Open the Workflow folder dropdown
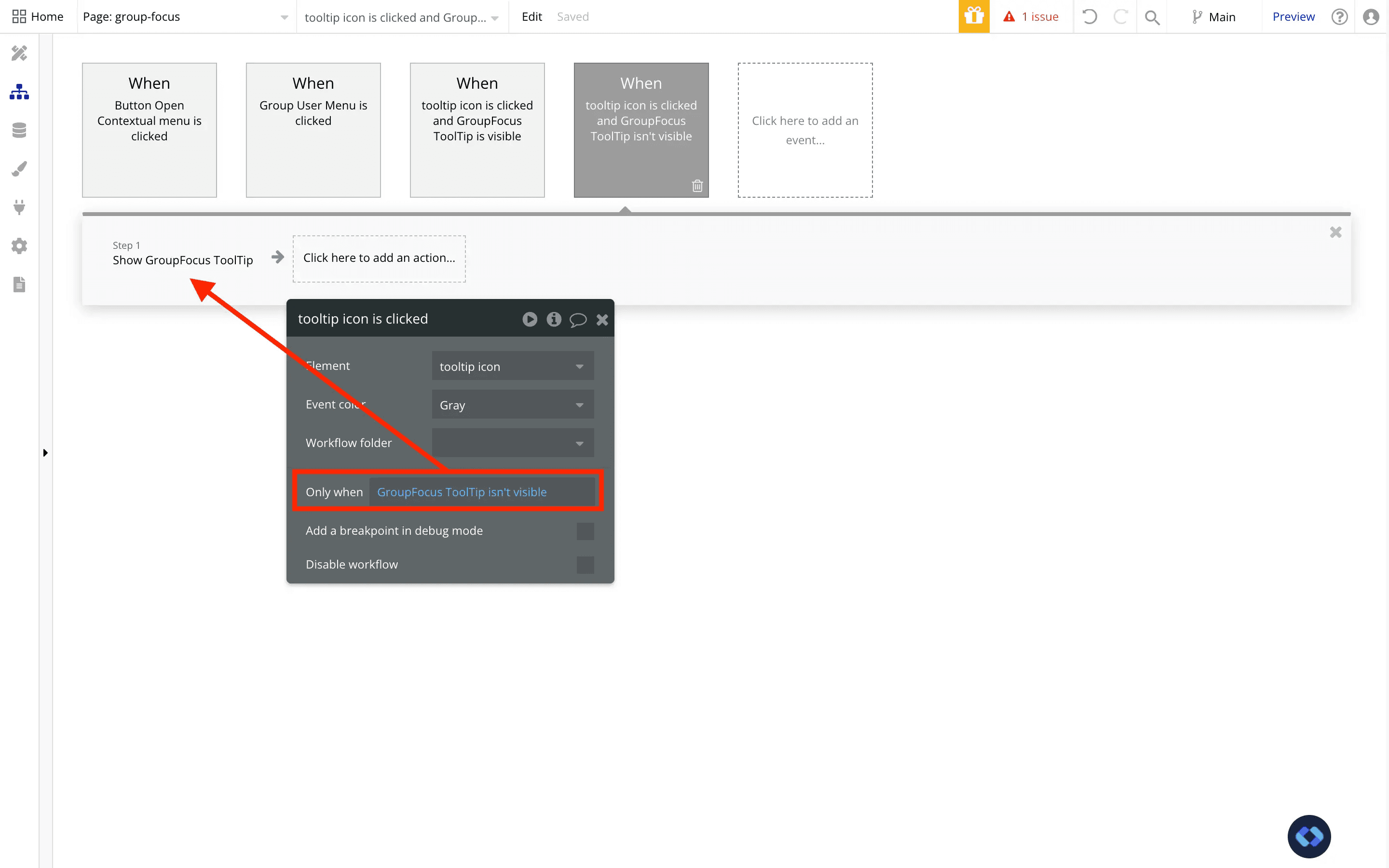Screen dimensions: 1389x868 pyautogui.click(x=512, y=443)
